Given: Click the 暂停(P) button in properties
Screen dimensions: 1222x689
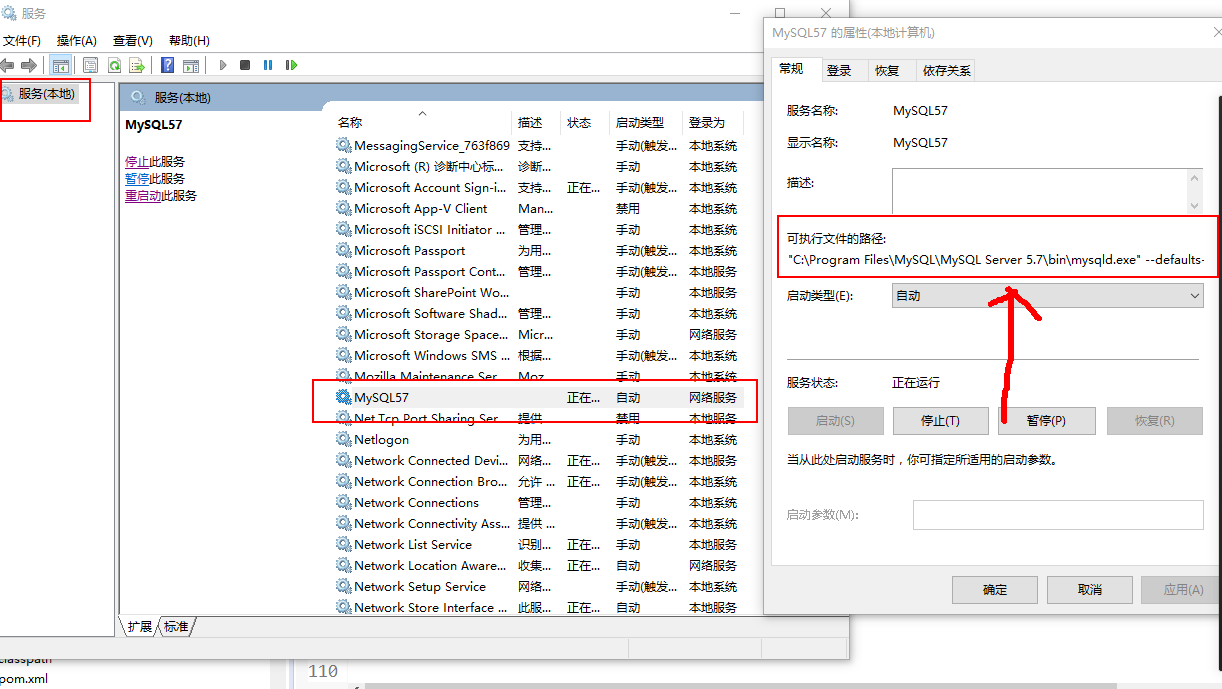Looking at the screenshot, I should 1046,420.
